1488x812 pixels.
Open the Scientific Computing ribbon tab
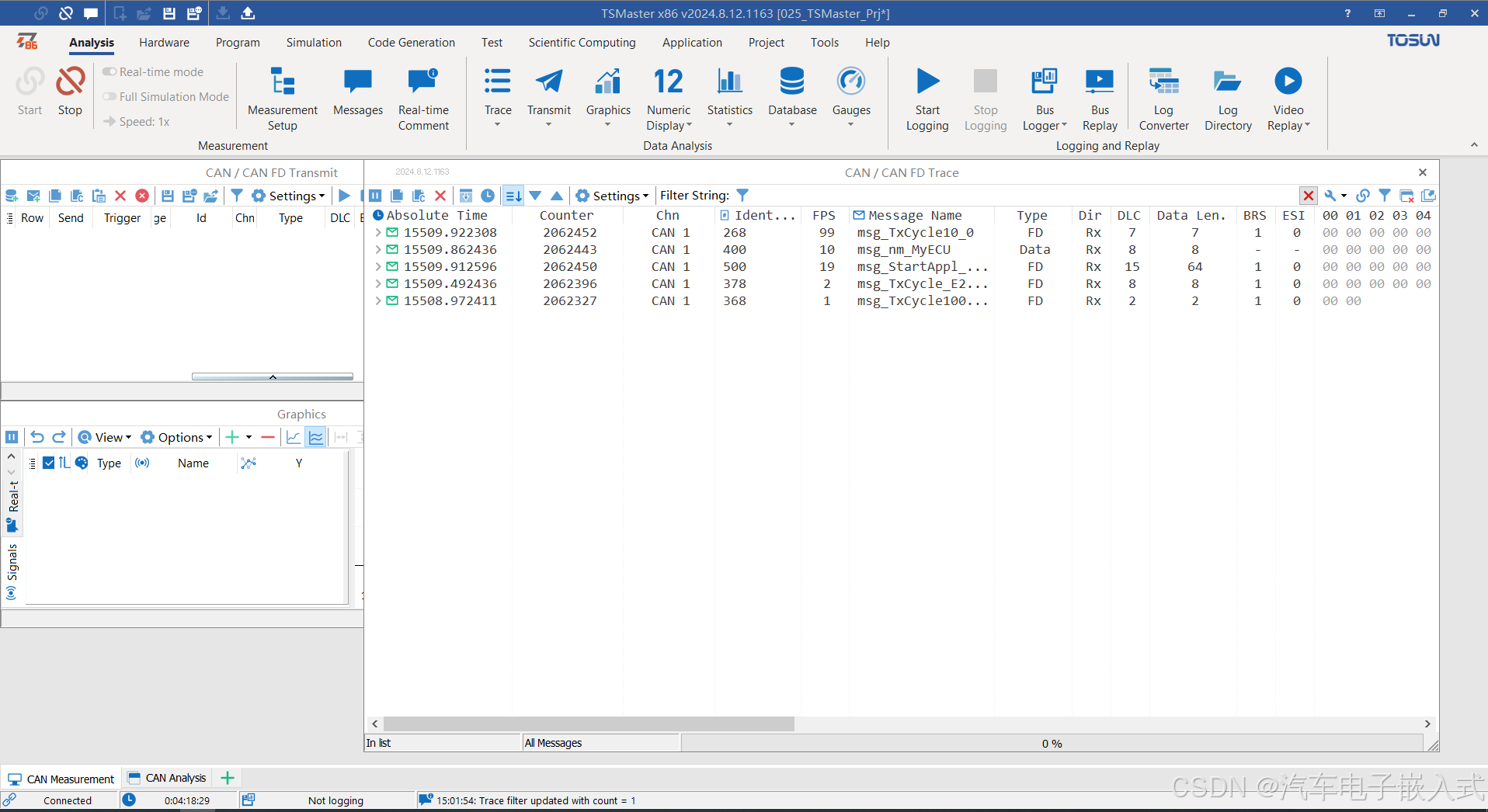tap(582, 43)
